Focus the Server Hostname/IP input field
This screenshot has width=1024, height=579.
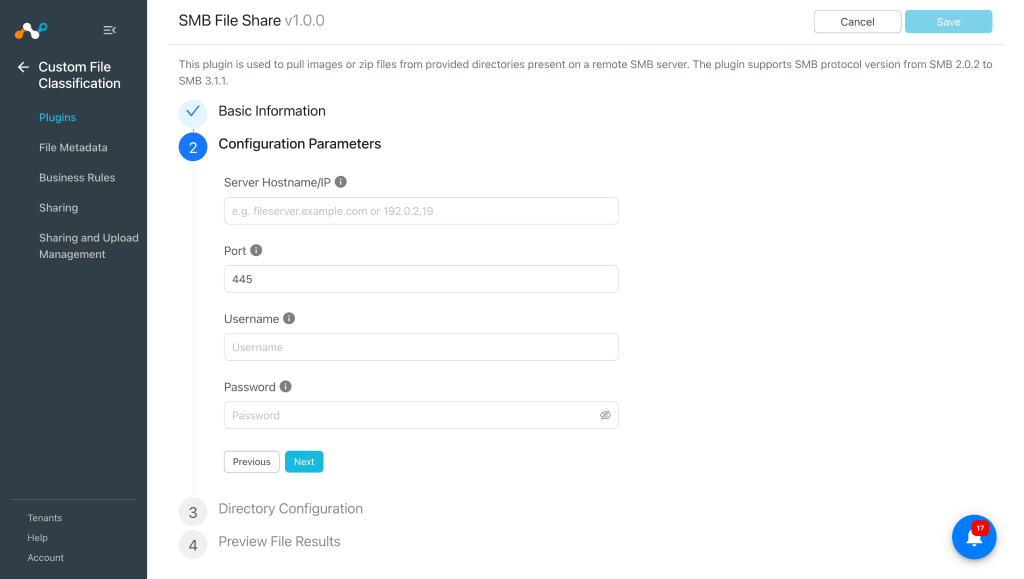tap(421, 211)
